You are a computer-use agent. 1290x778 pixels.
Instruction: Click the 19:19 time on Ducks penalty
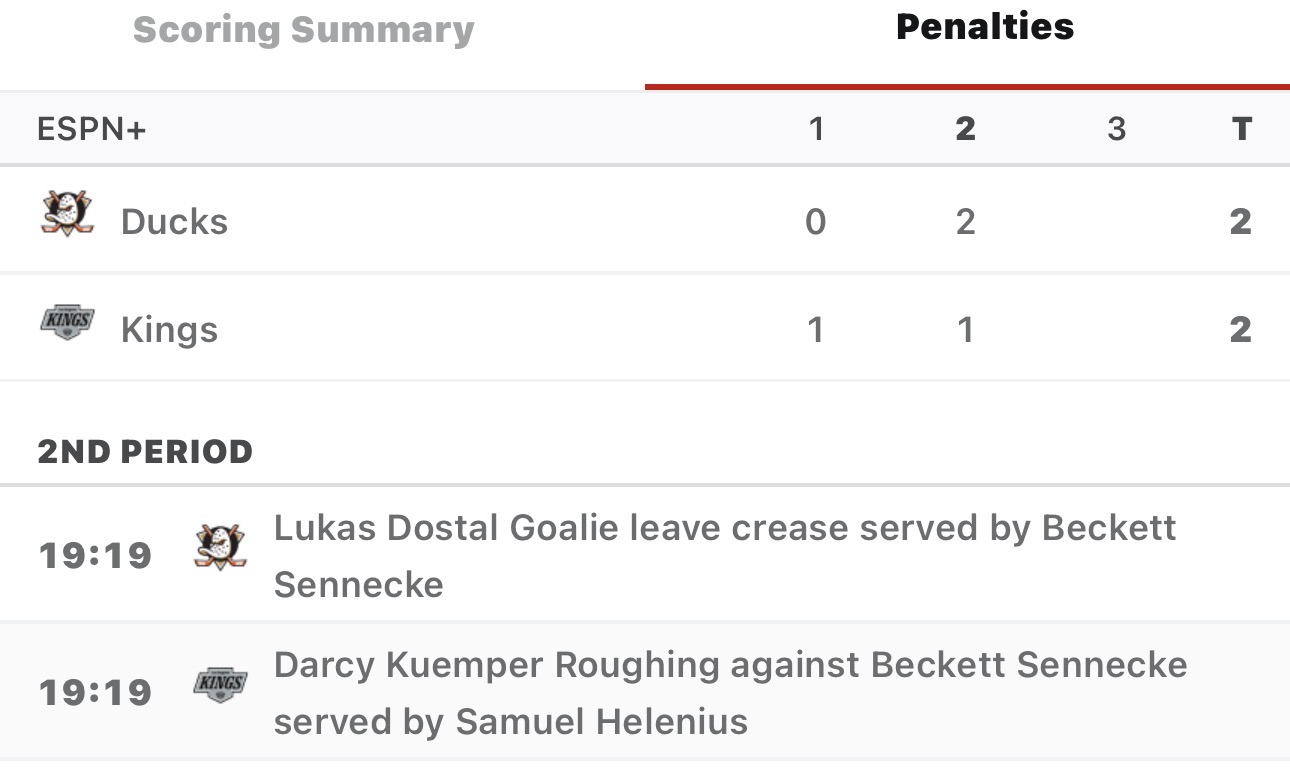tap(95, 555)
